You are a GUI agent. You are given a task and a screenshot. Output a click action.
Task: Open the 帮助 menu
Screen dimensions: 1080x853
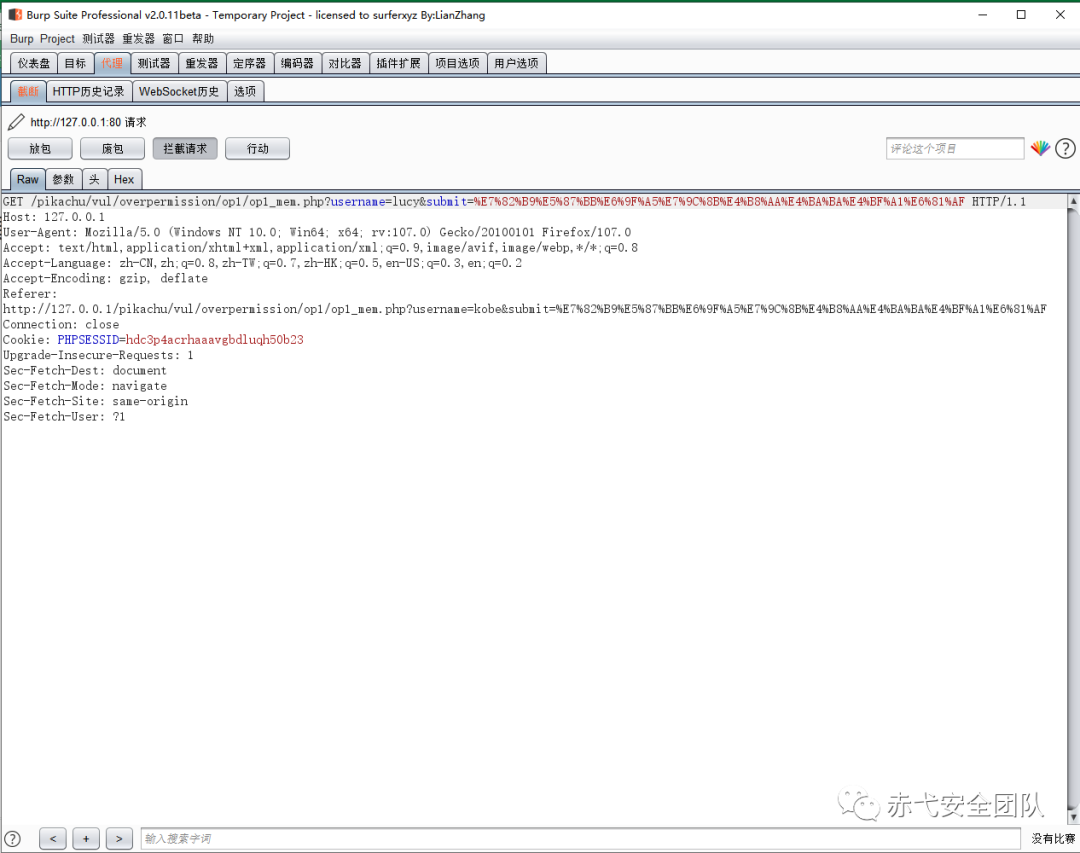(x=203, y=39)
